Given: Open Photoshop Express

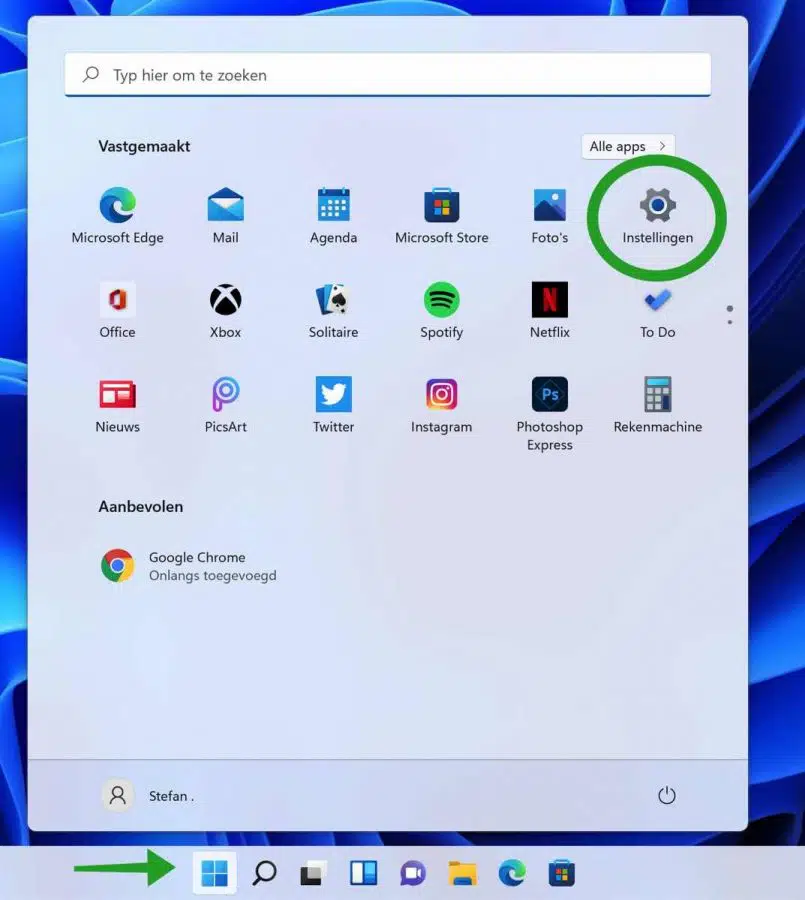Looking at the screenshot, I should (549, 413).
